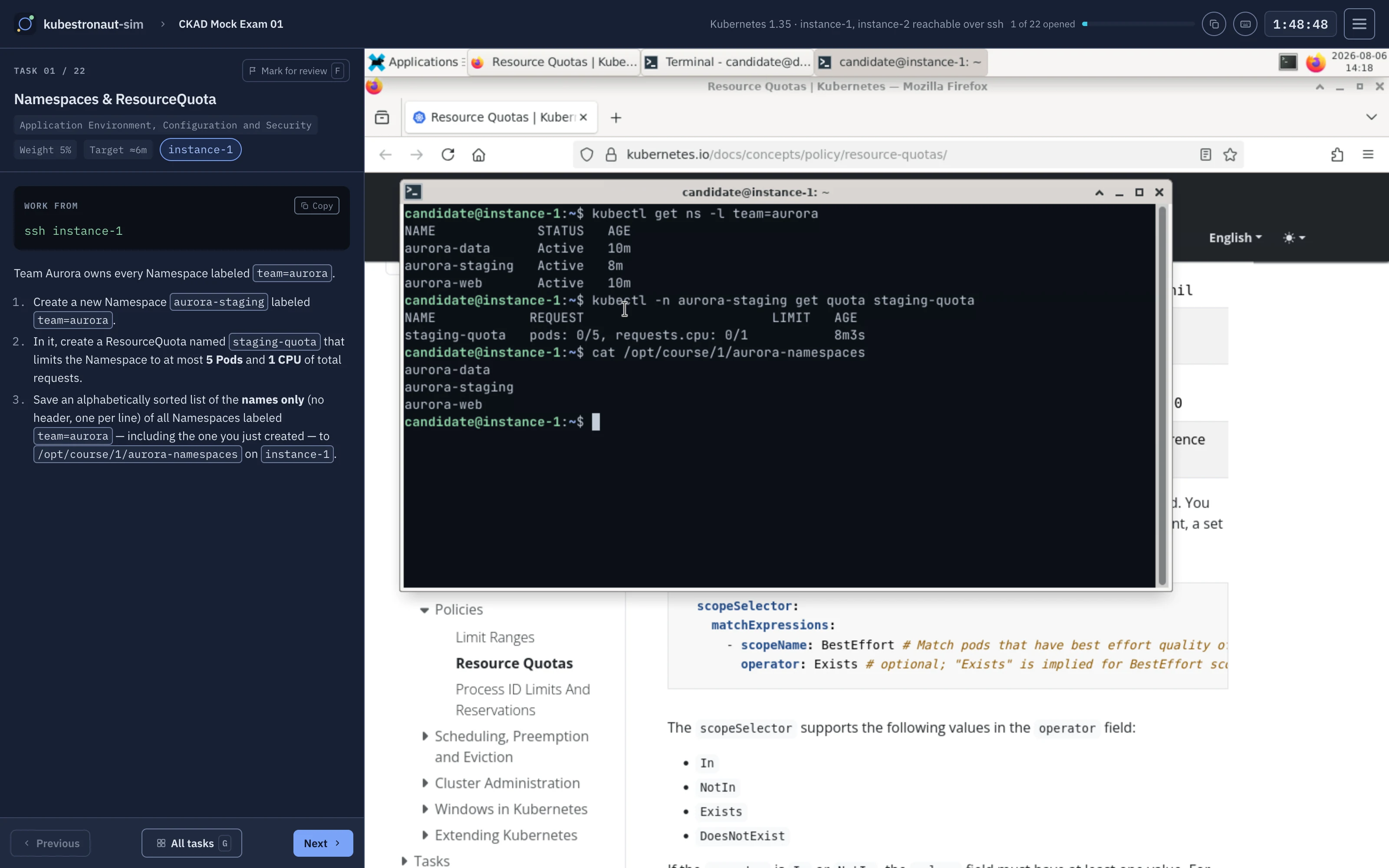Open the light/dark theme dropdown

(1294, 238)
